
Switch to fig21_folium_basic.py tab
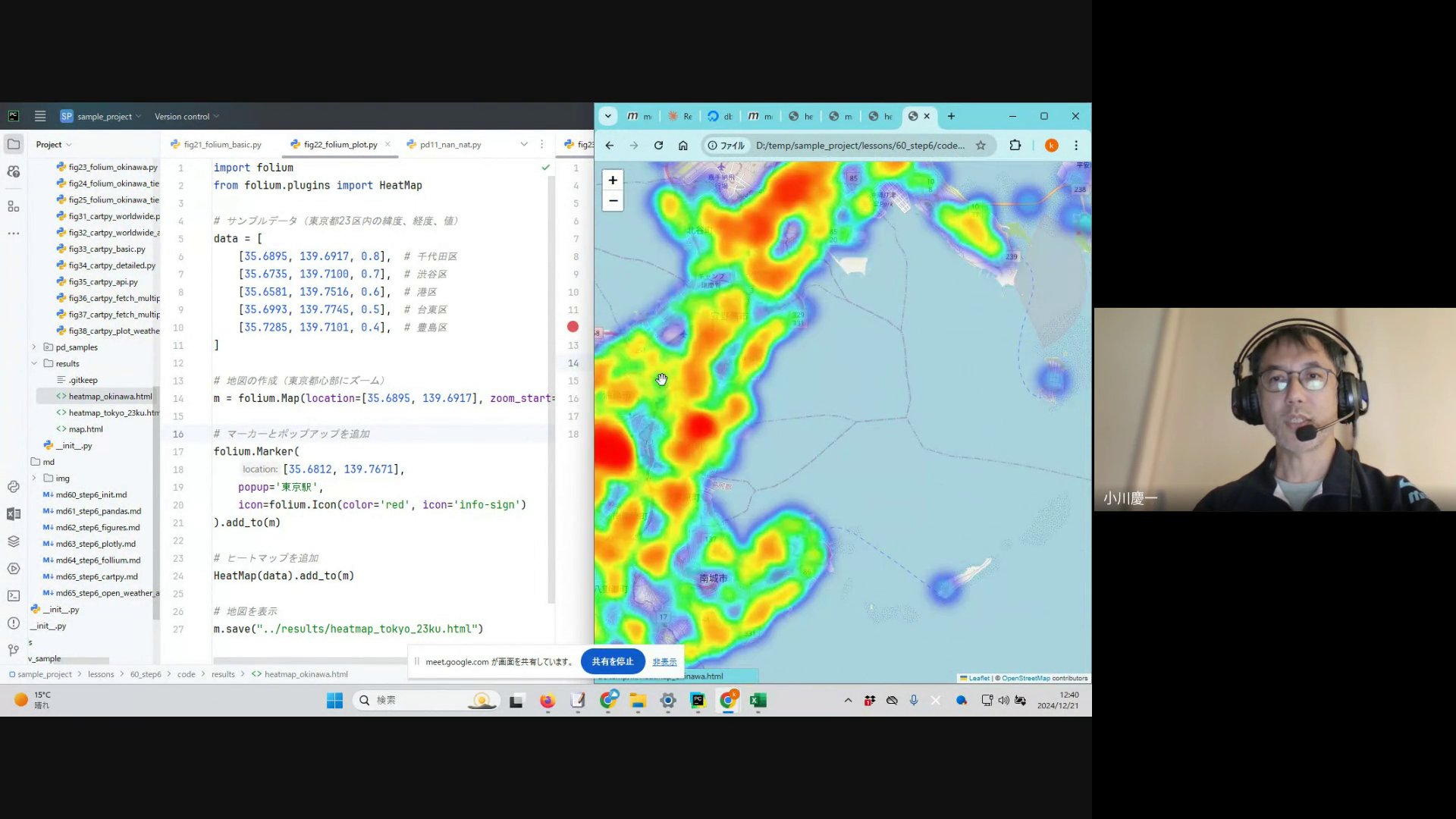[222, 144]
